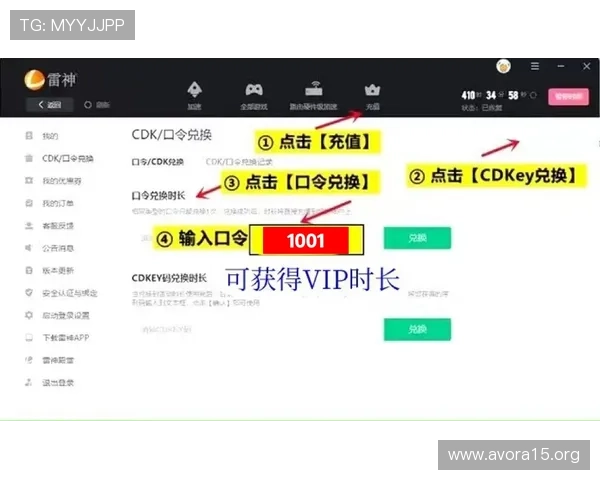Click 兑换 button in the CDKEY码兑换时长 section
The width and height of the screenshot is (600, 480).
coord(417,329)
